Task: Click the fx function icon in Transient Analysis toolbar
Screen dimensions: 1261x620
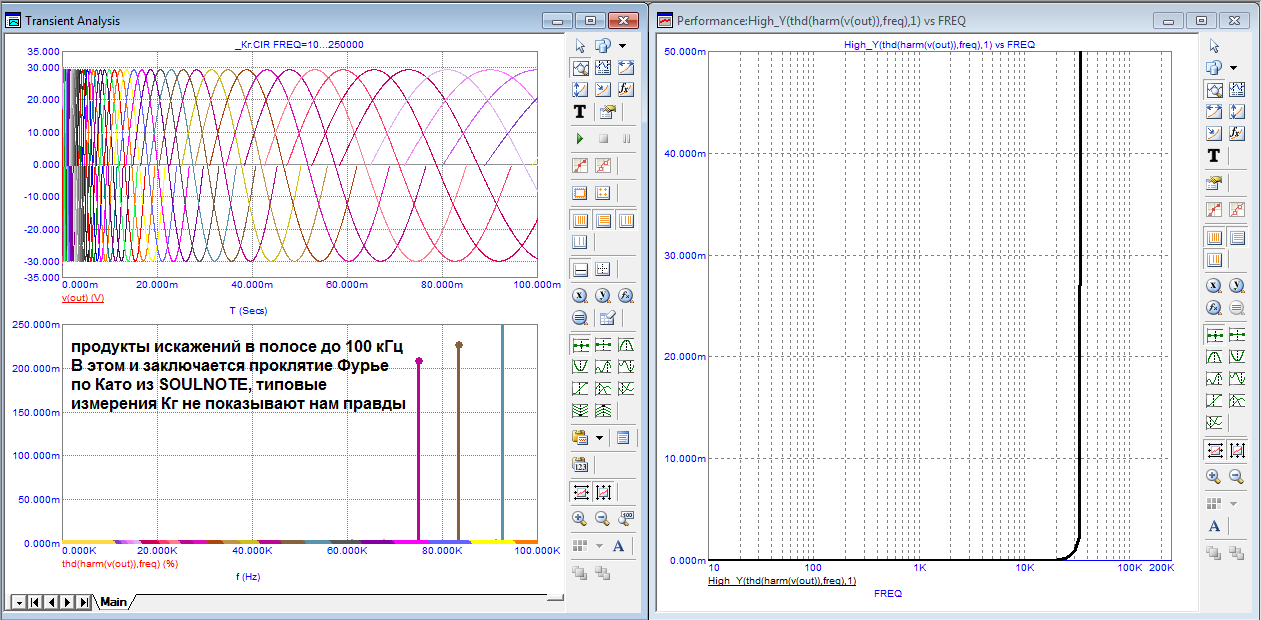Action: (x=626, y=89)
